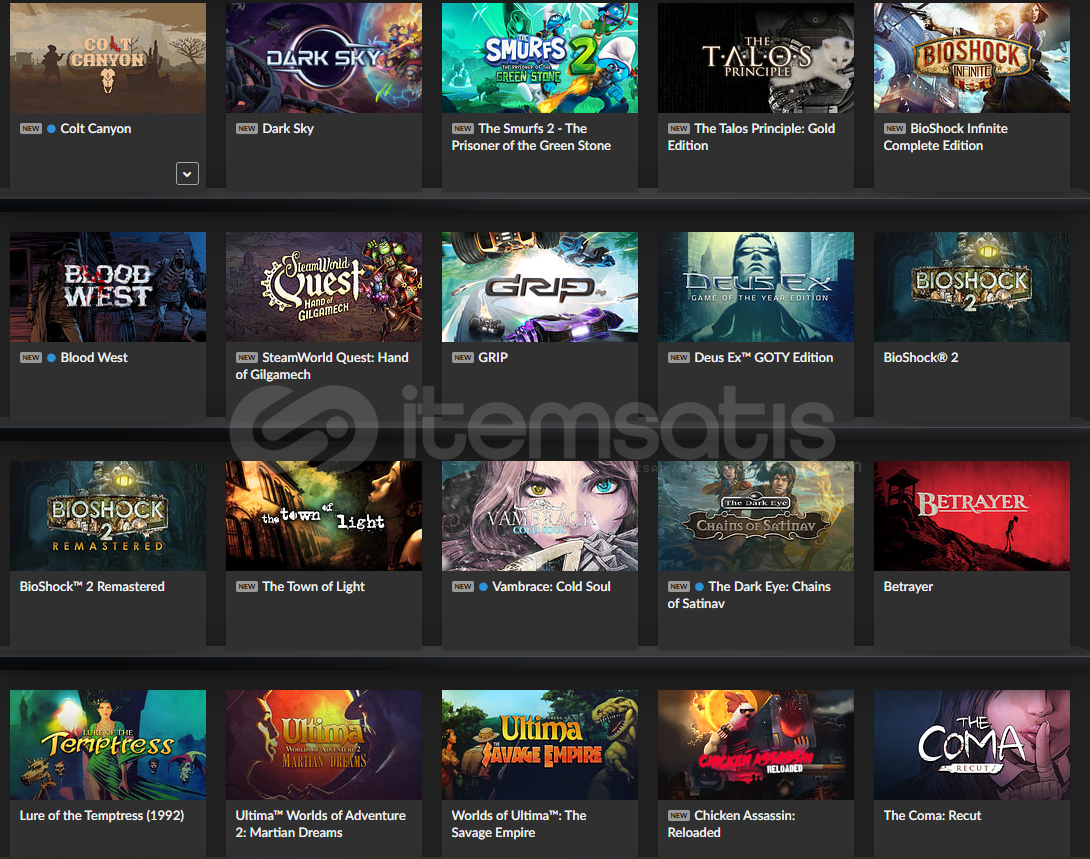The image size is (1090, 859).
Task: Click the 'Blood West' title text
Action: pos(94,357)
